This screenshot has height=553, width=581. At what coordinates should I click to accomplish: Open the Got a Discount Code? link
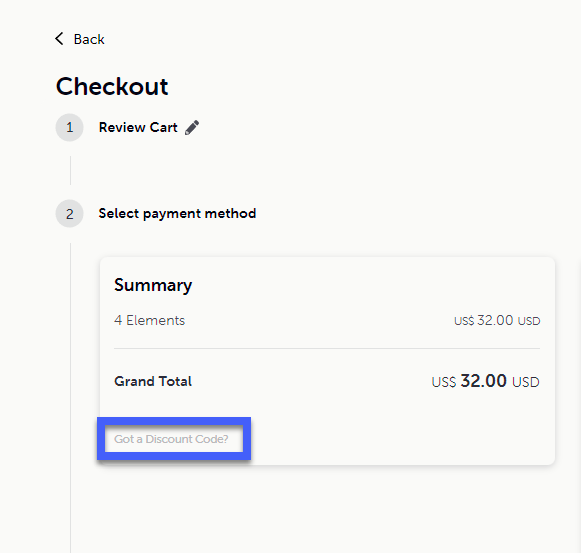click(x=171, y=439)
